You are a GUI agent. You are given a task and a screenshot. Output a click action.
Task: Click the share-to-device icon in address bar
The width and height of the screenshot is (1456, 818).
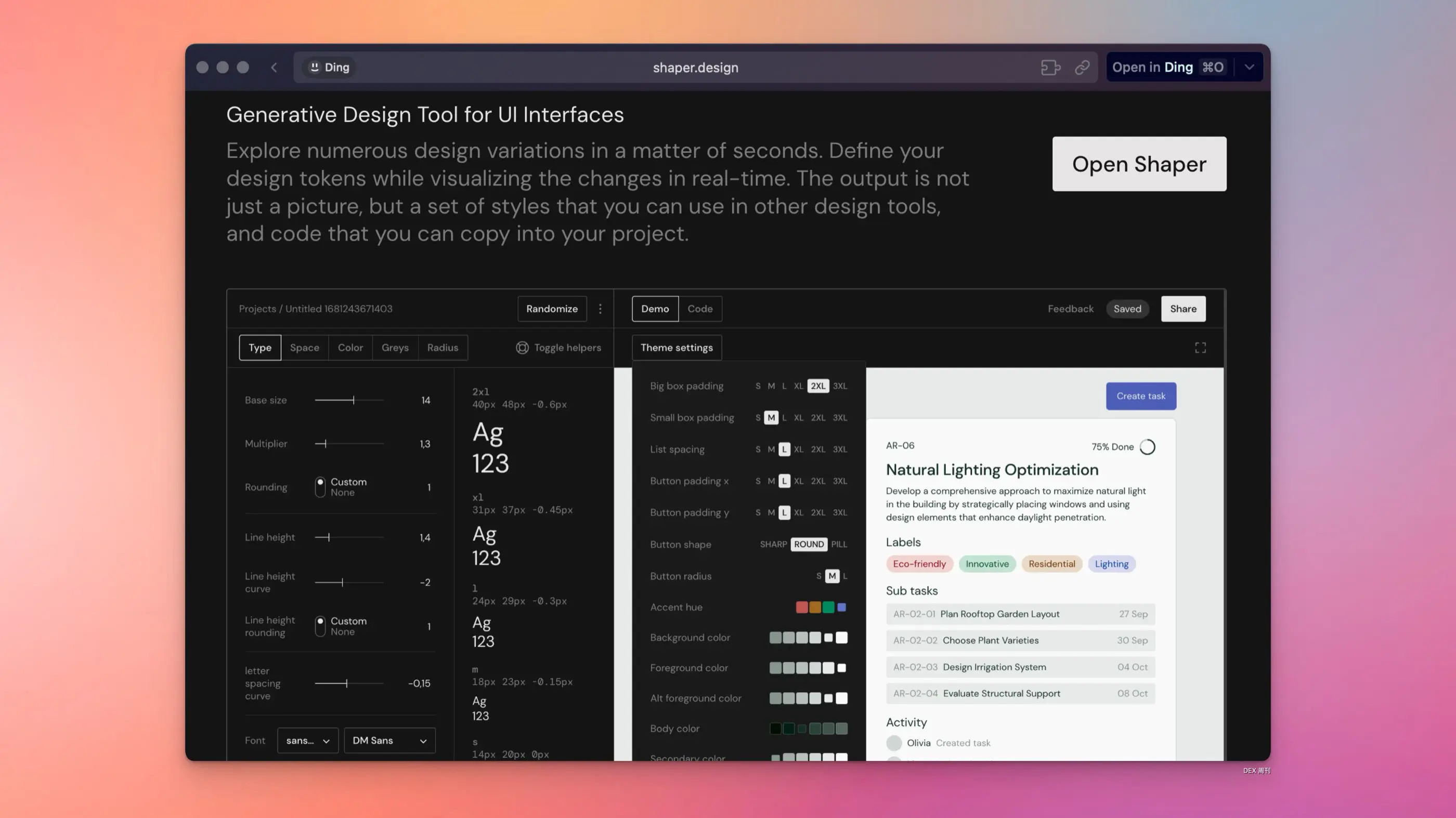(x=1050, y=67)
